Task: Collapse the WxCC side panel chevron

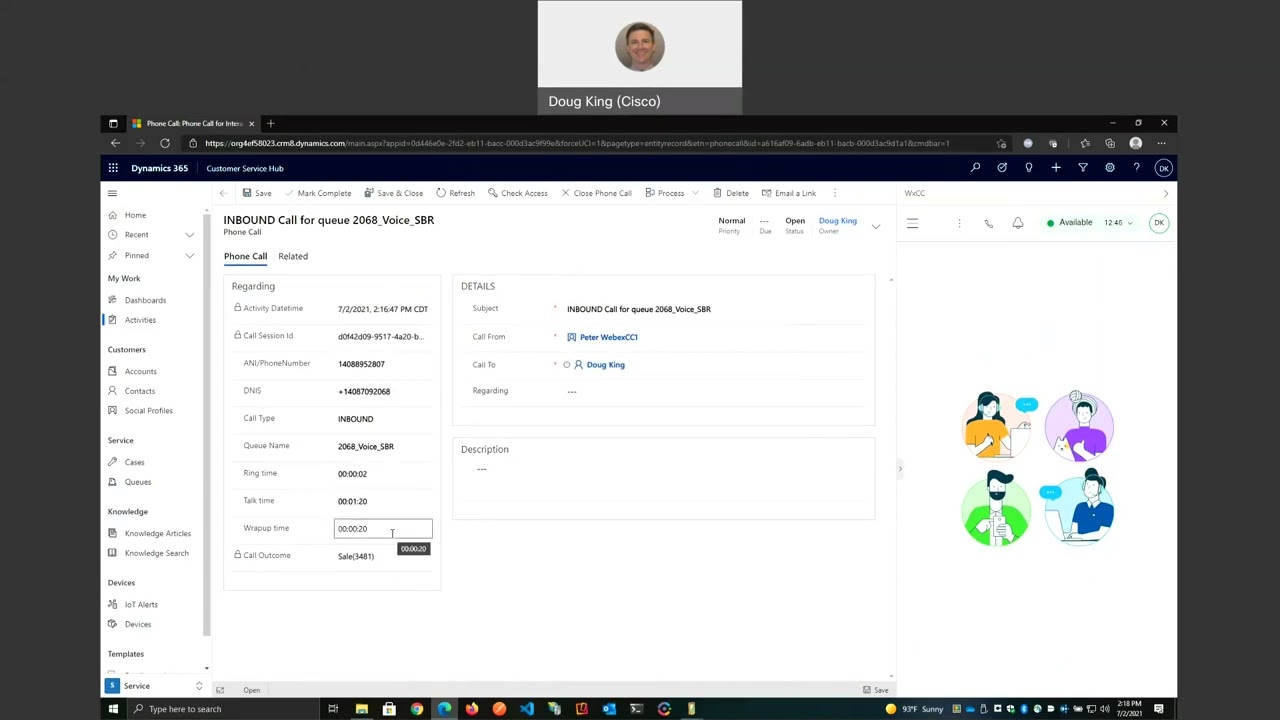Action: [x=1165, y=193]
